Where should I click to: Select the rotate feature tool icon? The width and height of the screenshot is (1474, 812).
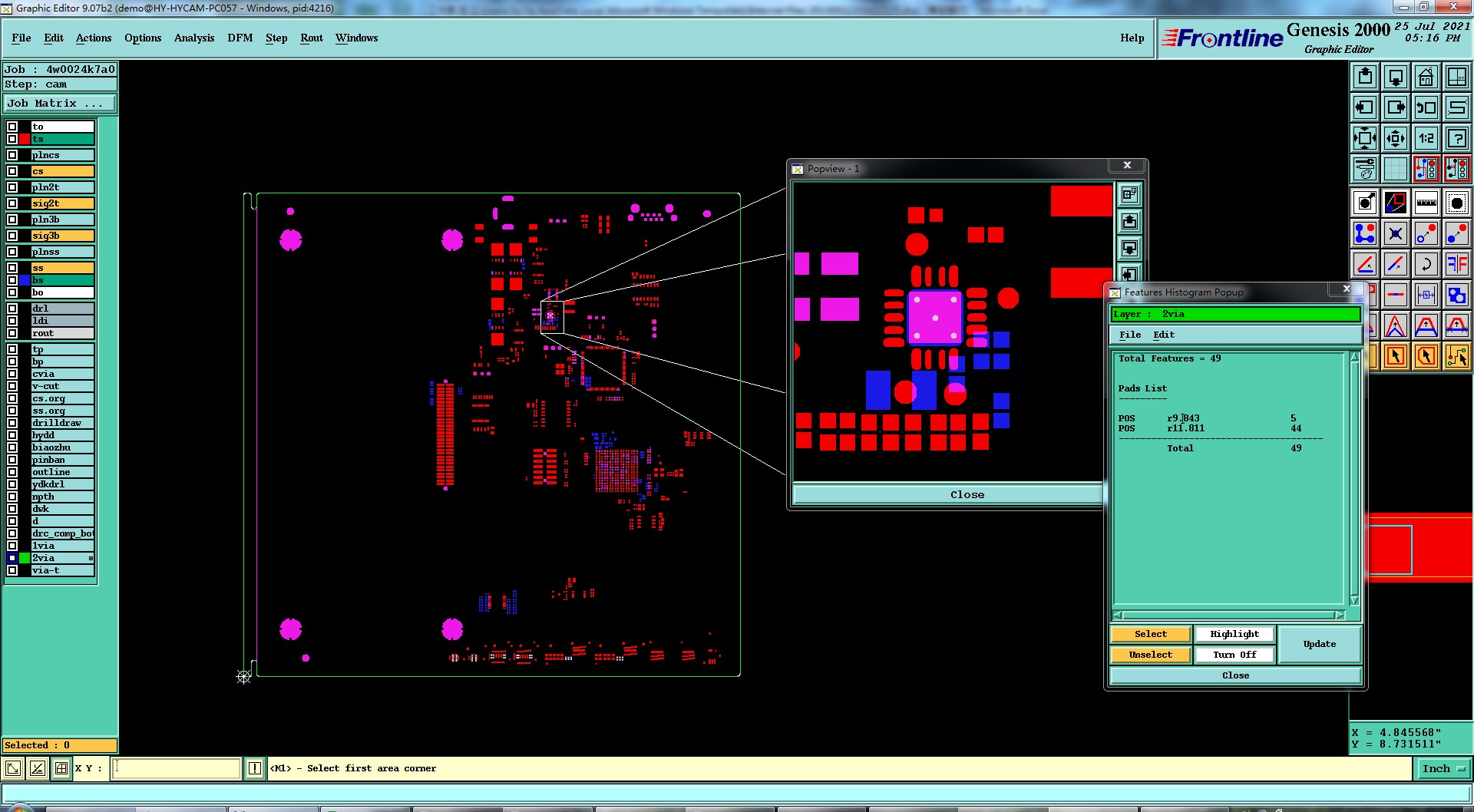tap(1426, 265)
